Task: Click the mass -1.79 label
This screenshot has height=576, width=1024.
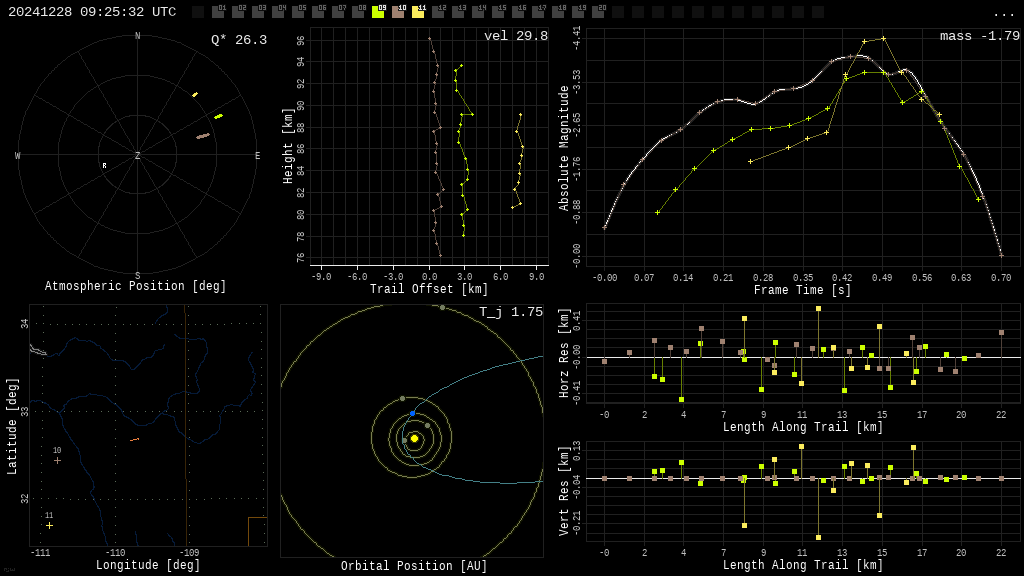Action: (x=979, y=36)
